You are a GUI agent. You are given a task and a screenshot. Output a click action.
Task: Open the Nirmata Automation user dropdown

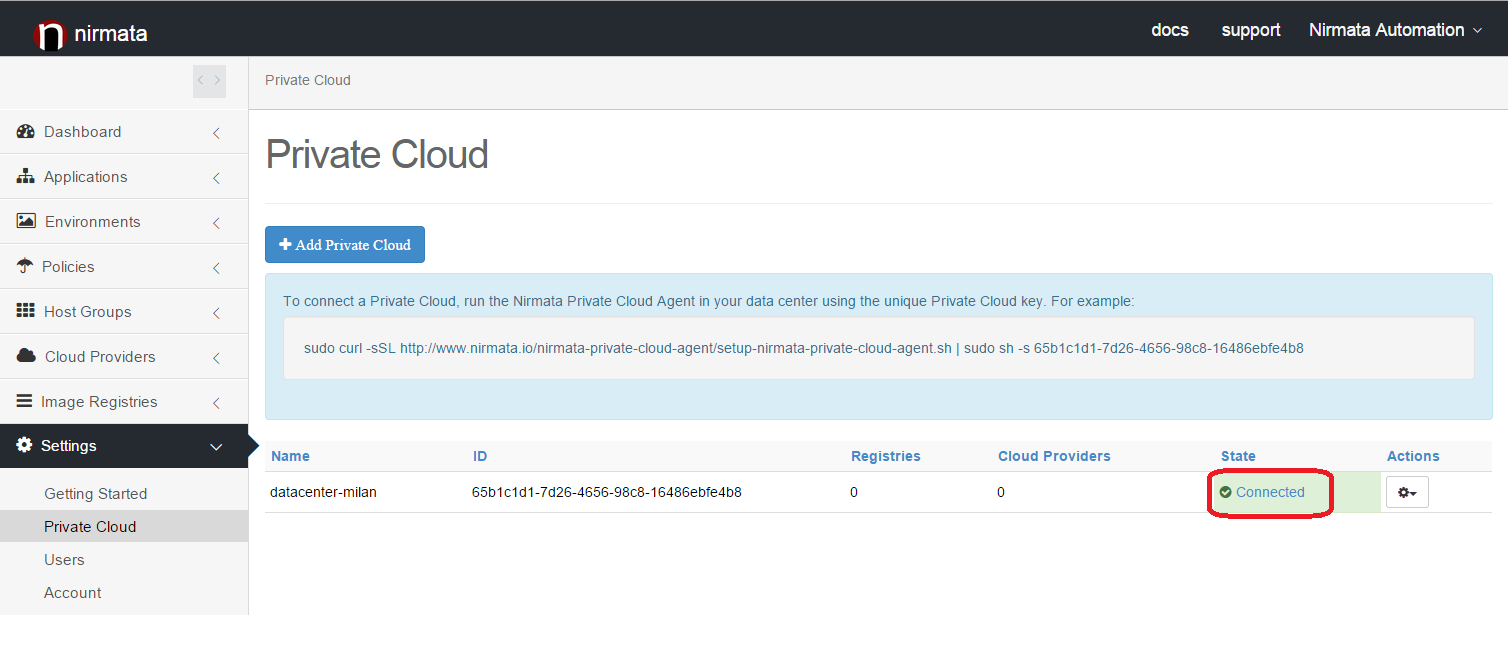[x=1395, y=30]
